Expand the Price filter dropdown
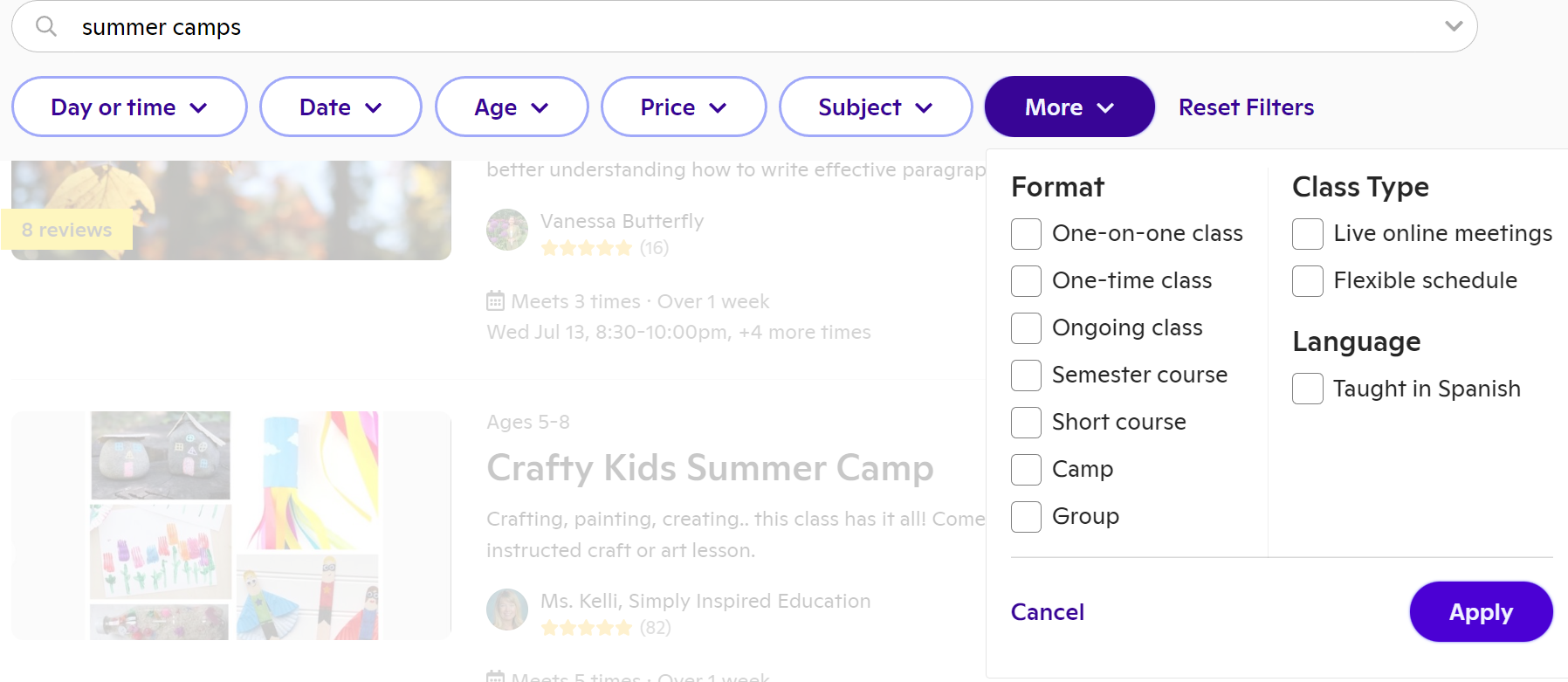Screen dimensions: 1568x682 pos(684,107)
